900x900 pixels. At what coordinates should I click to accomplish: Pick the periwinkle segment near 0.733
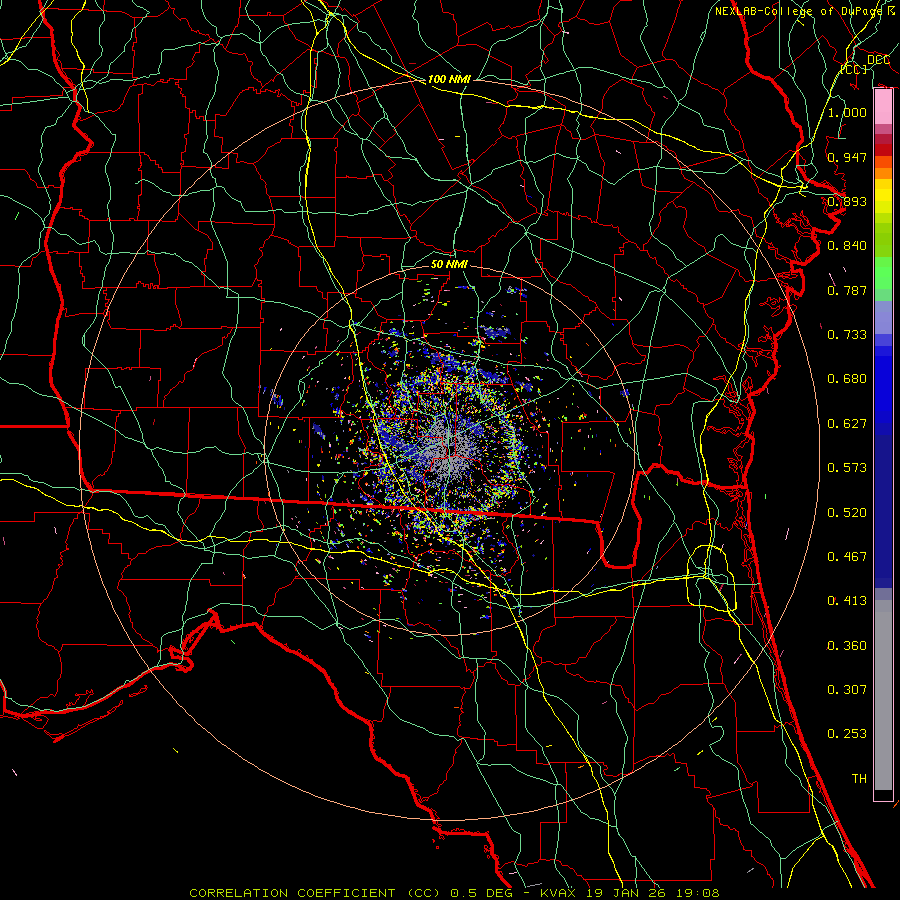pos(883,318)
